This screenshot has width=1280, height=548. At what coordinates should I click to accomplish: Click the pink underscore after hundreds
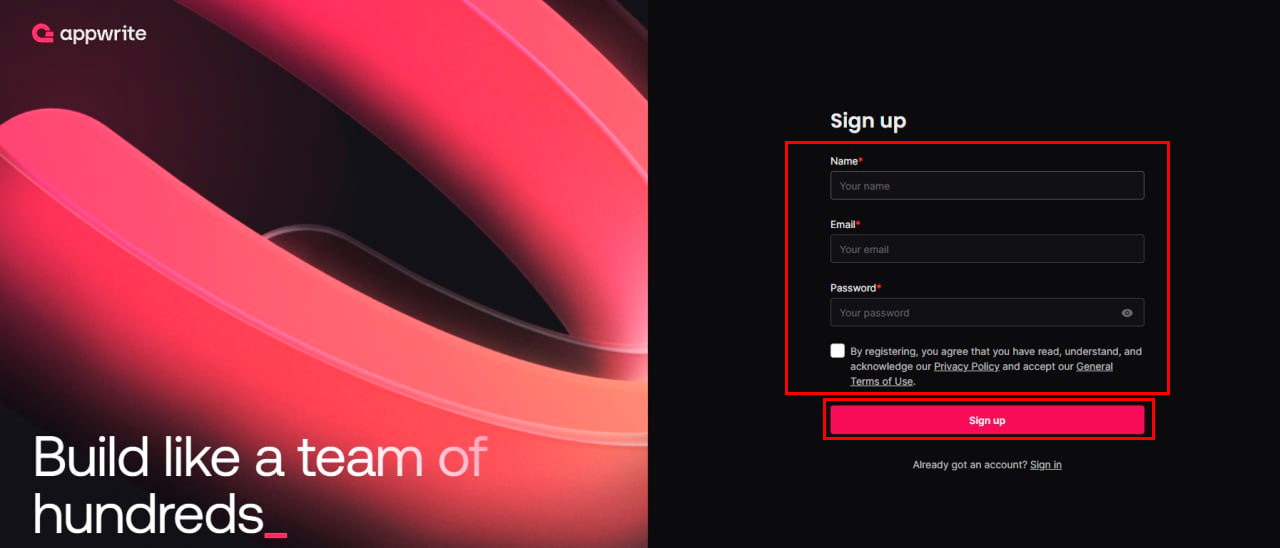275,536
